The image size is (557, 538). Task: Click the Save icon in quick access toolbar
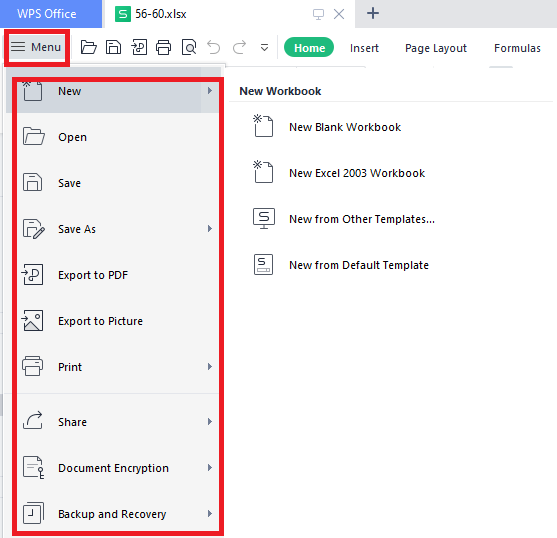pyautogui.click(x=113, y=47)
